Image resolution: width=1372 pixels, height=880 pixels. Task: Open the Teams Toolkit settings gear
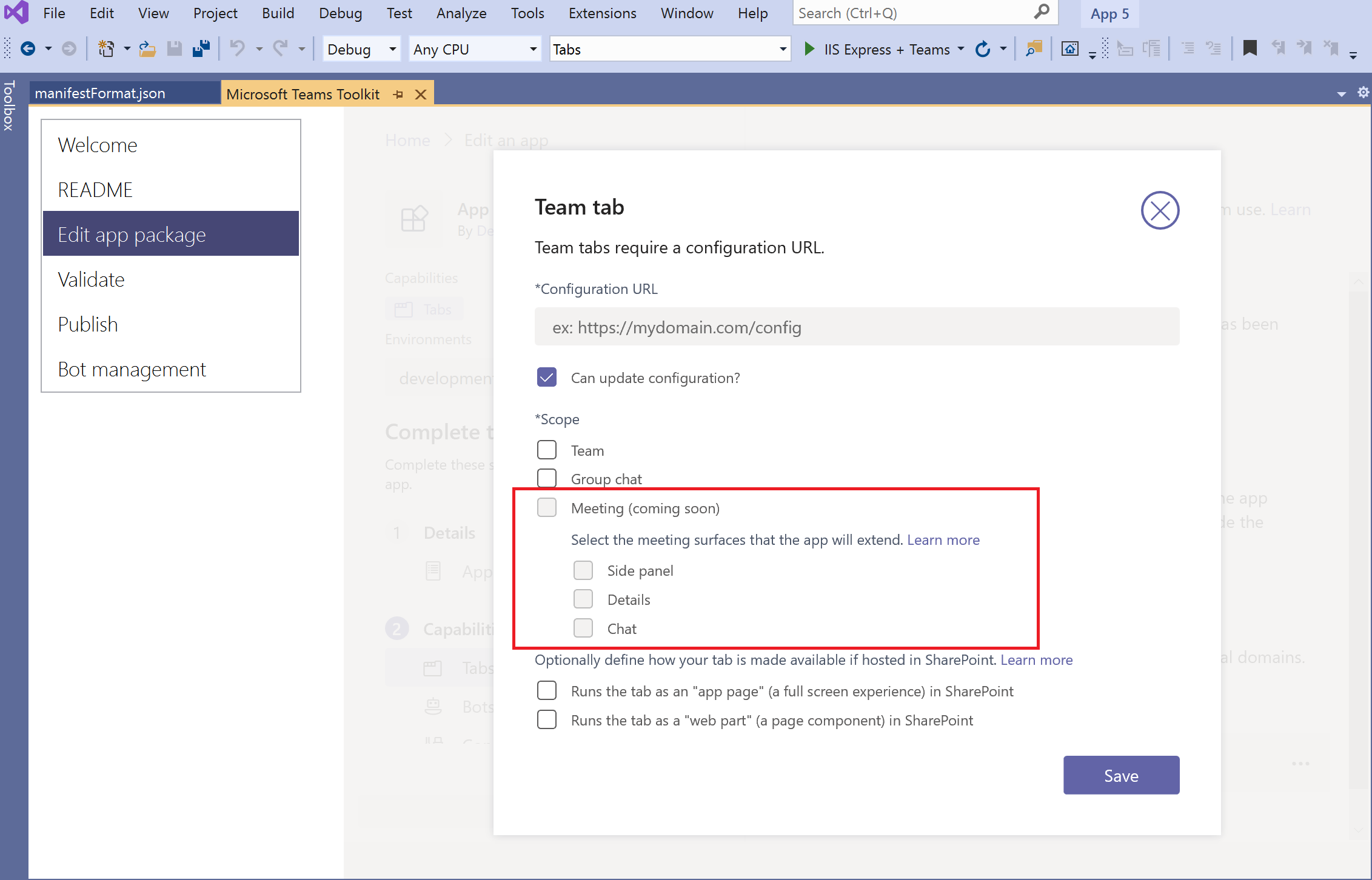(x=1362, y=93)
